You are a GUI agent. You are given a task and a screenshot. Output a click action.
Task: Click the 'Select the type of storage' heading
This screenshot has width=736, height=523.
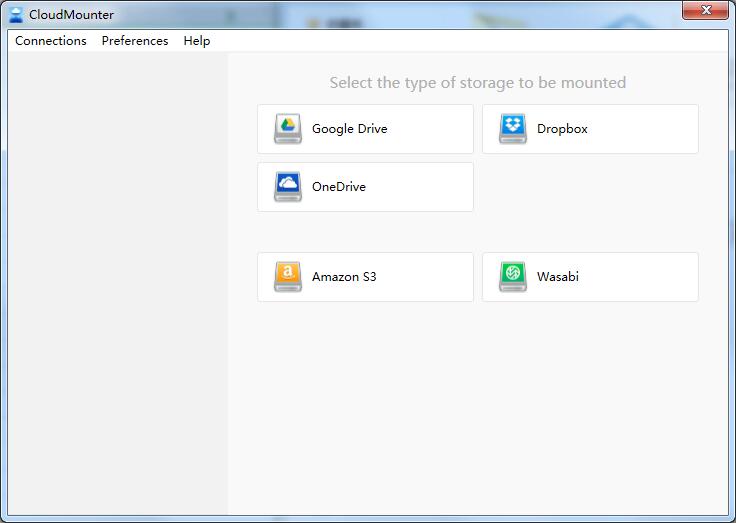(x=478, y=83)
